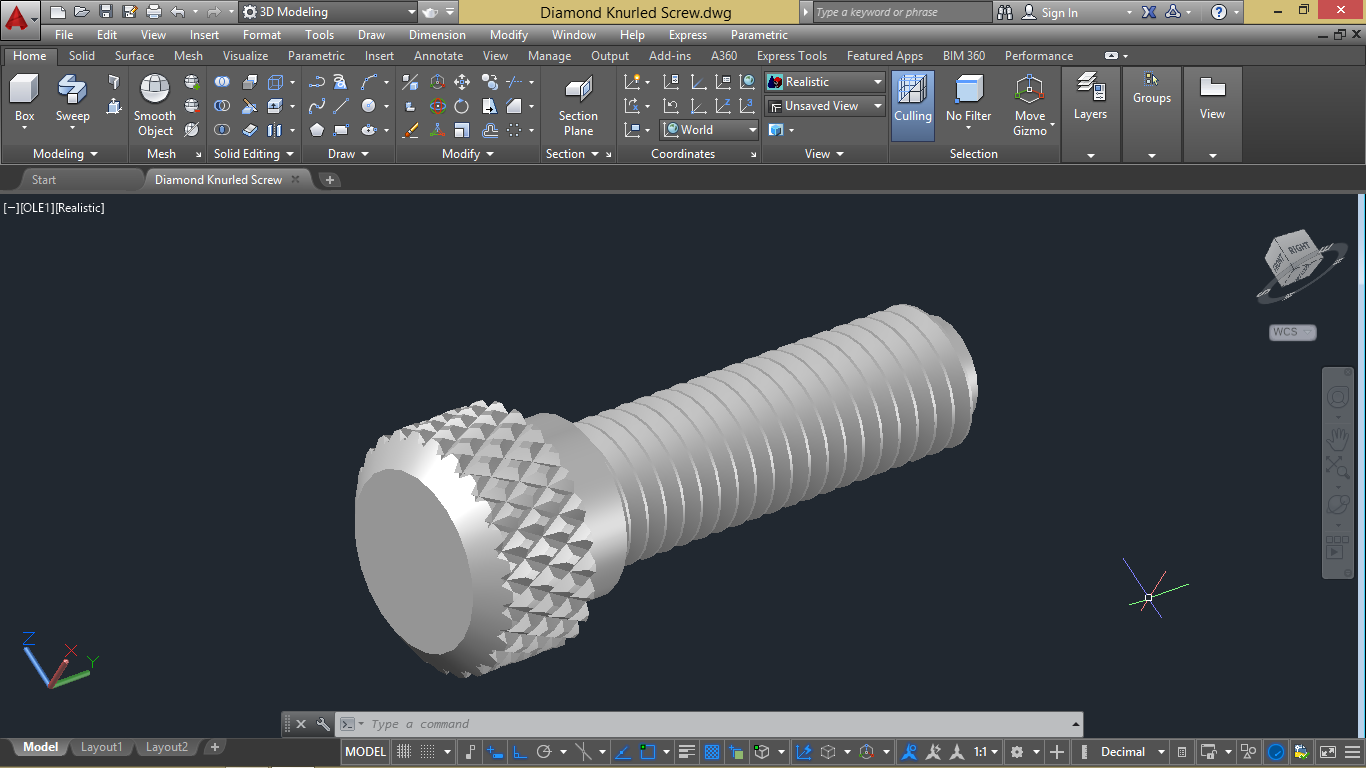Open the command line customize wrench
This screenshot has height=768, width=1366.
coord(323,724)
